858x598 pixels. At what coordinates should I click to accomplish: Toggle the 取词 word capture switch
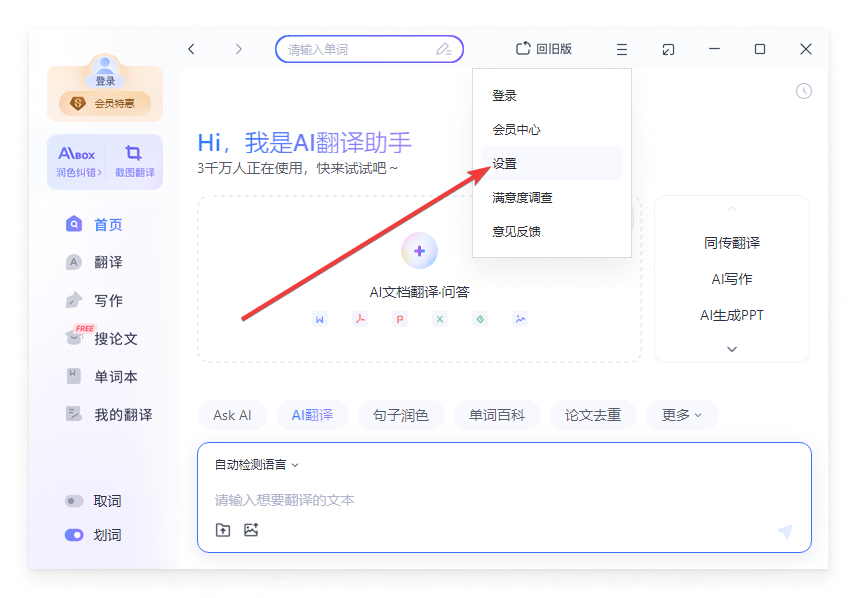click(73, 501)
